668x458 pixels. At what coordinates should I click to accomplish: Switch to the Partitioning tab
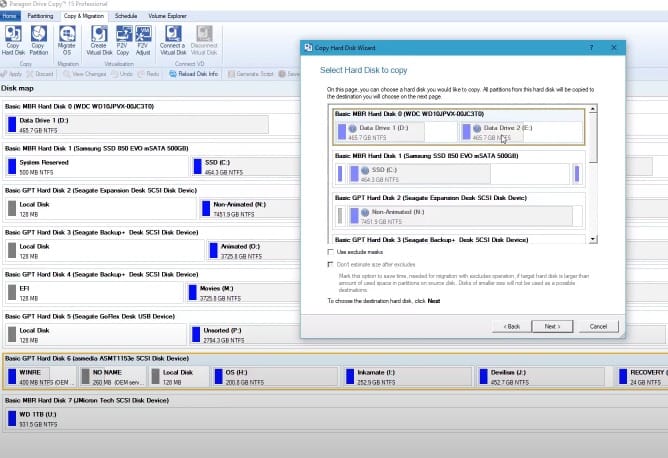pos(40,17)
